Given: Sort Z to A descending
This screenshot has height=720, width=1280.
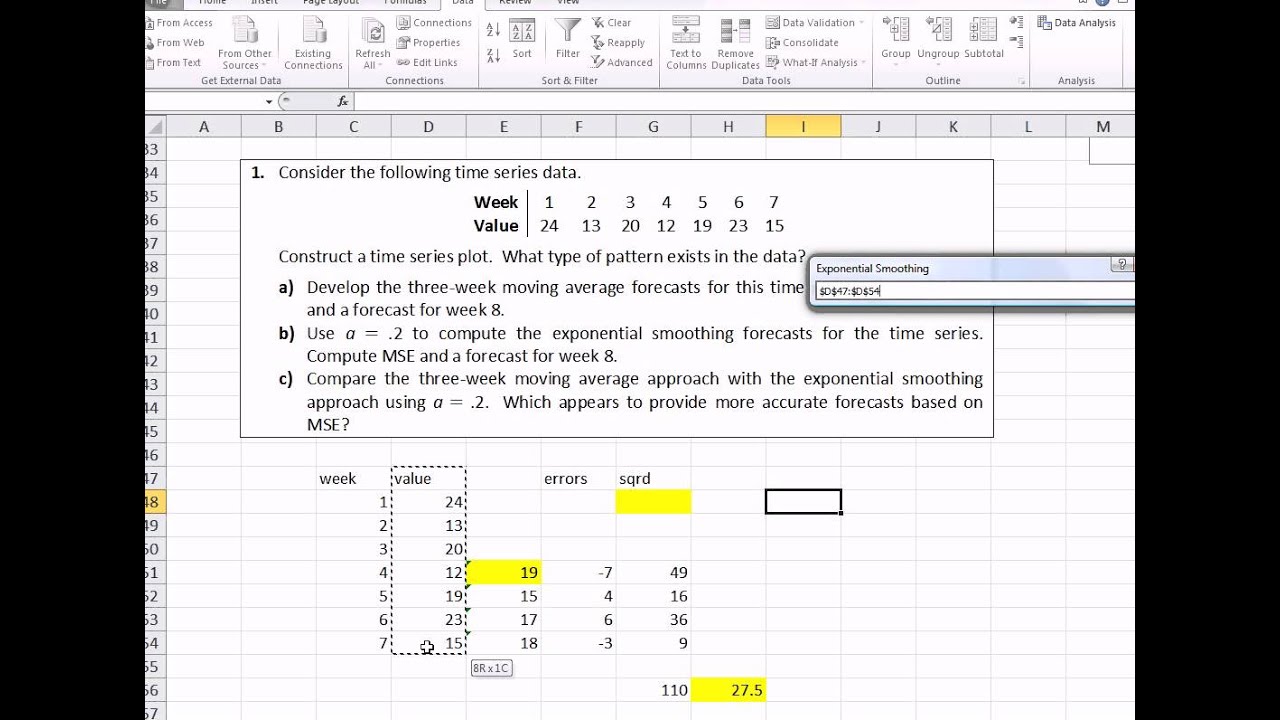Looking at the screenshot, I should (x=493, y=53).
